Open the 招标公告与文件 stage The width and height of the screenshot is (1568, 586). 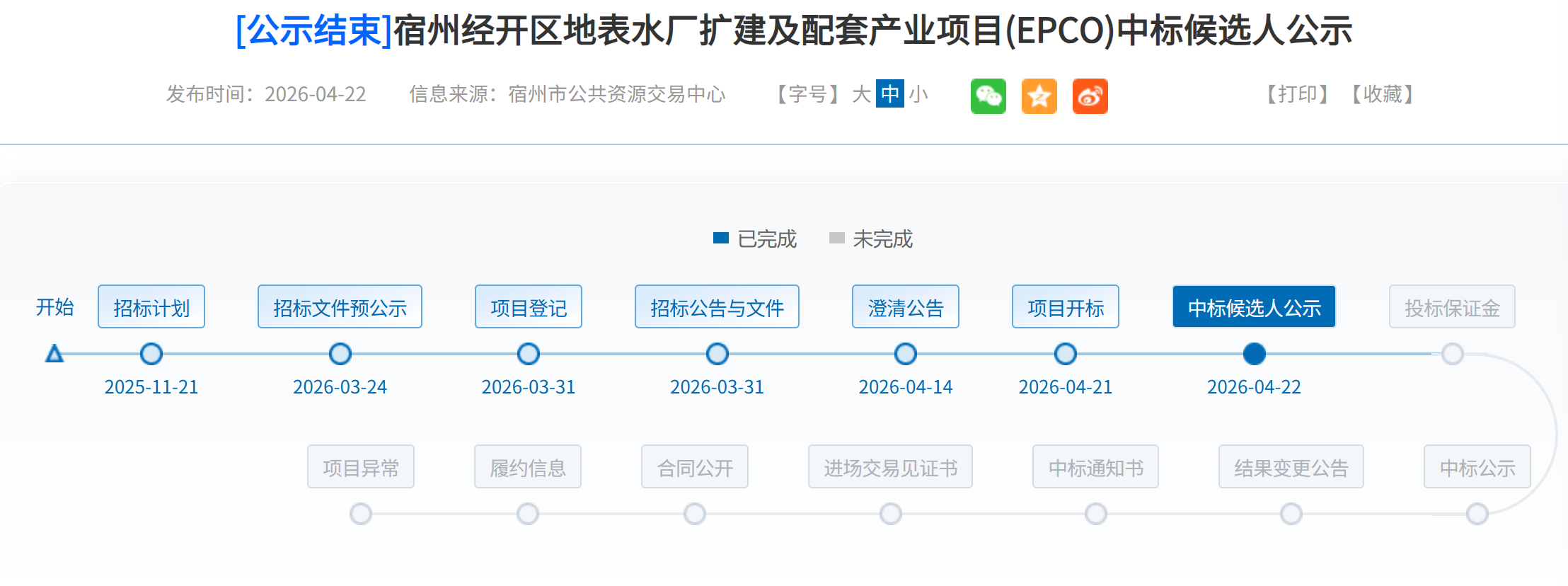[717, 307]
